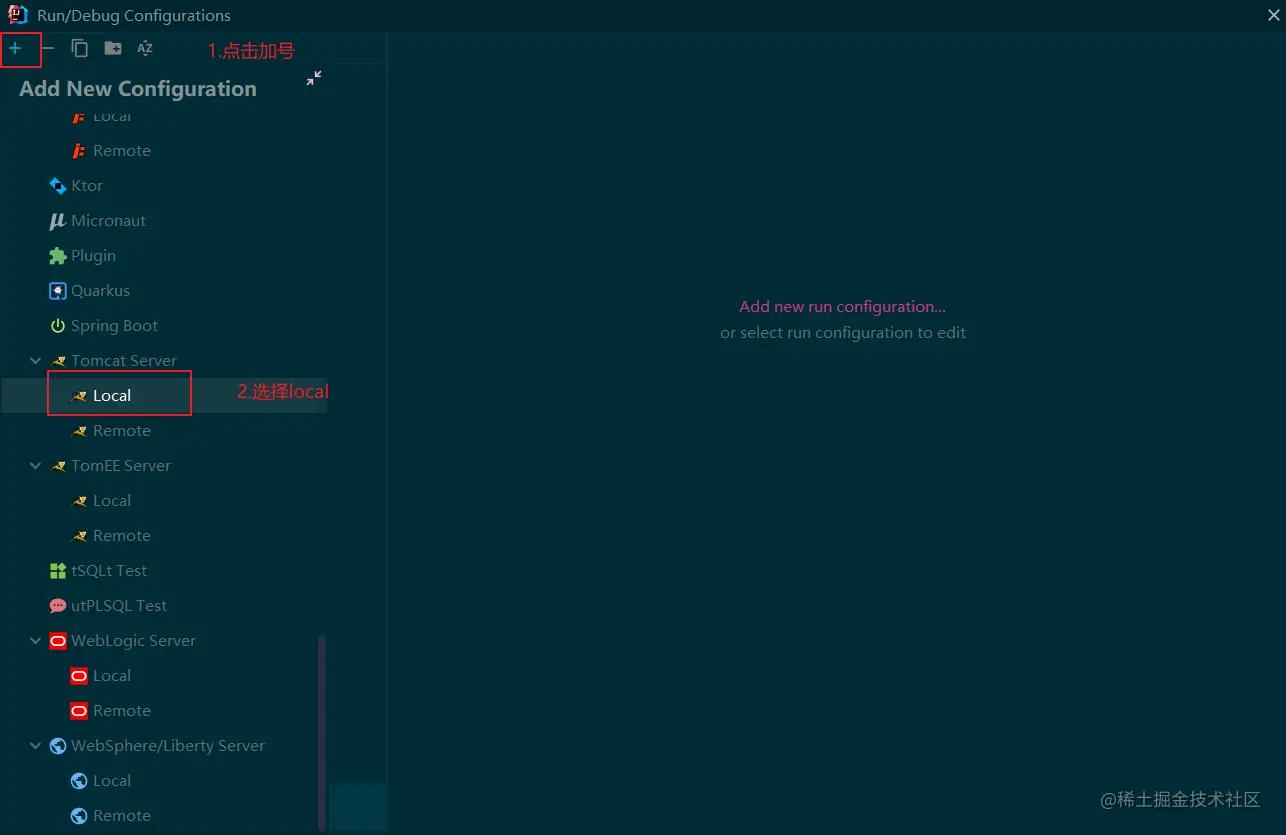Click the green Plugin puzzle icon
The width and height of the screenshot is (1286, 835).
tap(58, 256)
